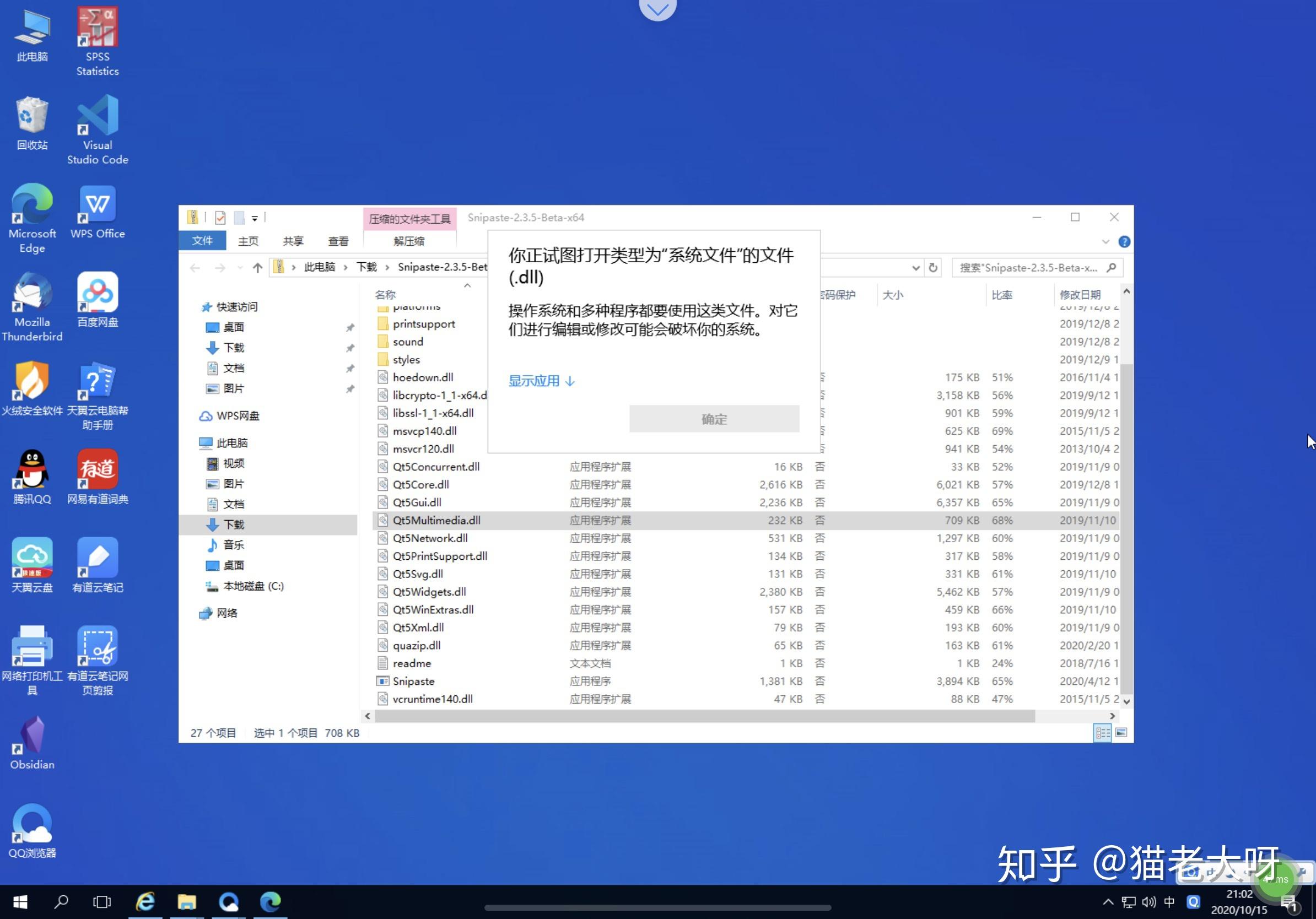The image size is (1316, 919).
Task: Click the 确定 button in dialog
Action: pyautogui.click(x=714, y=419)
